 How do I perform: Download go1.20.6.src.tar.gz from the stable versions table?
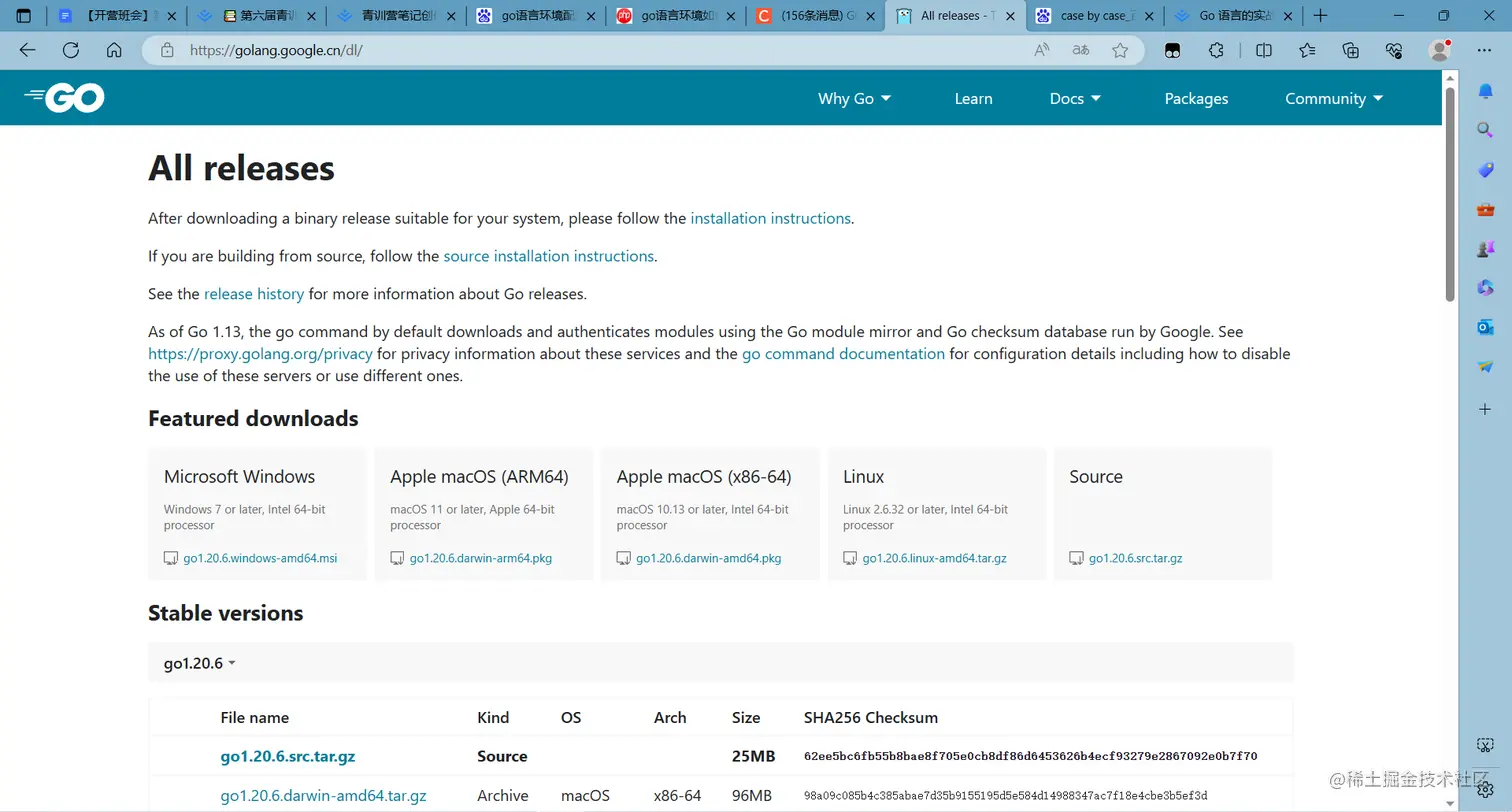click(x=288, y=757)
